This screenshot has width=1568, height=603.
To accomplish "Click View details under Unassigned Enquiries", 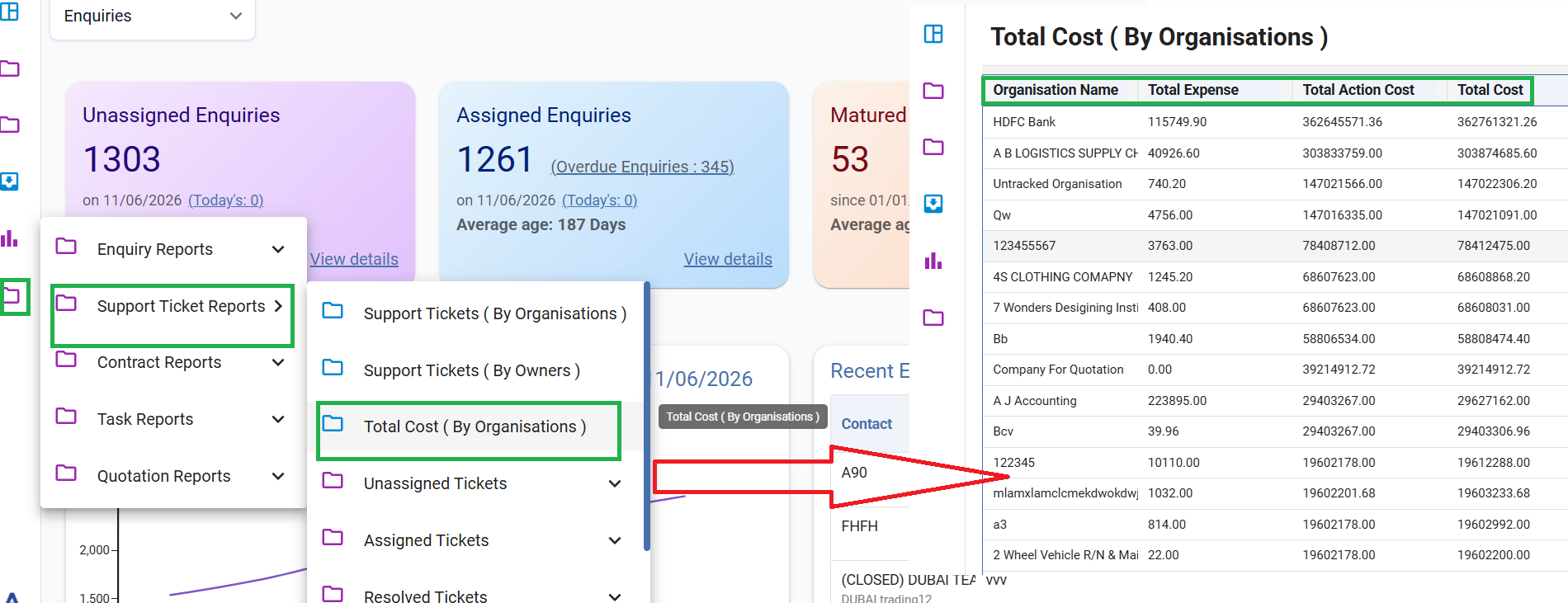I will 354,259.
